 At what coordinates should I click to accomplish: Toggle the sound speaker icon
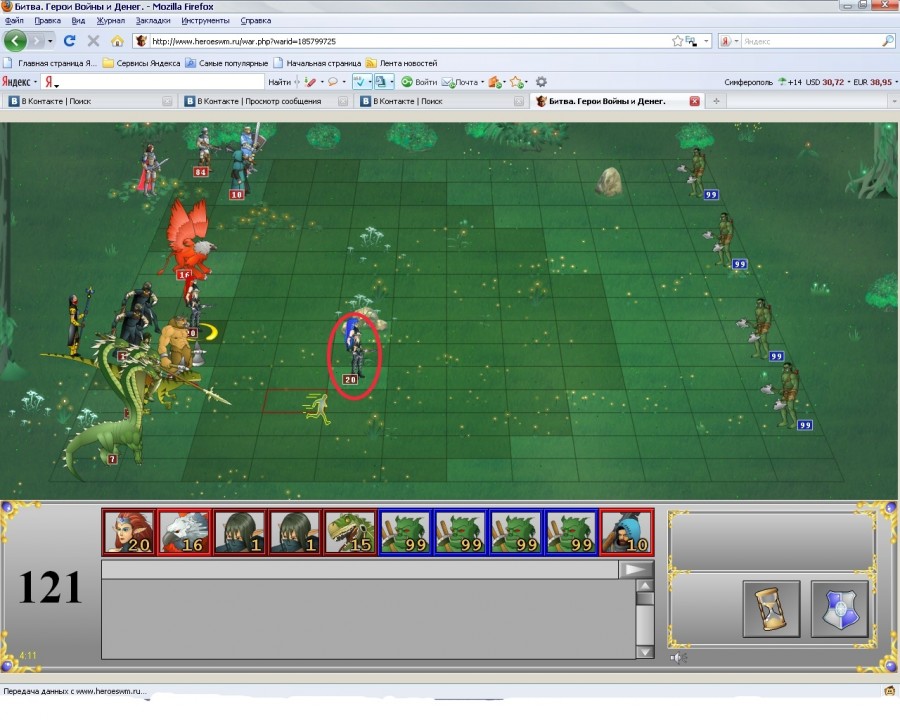click(678, 658)
